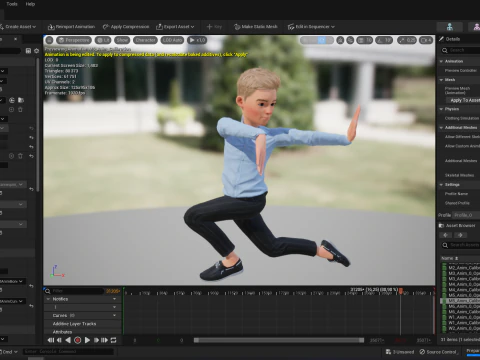Image resolution: width=480 pixels, height=360 pixels.
Task: Toggle rotation snapping angle option
Action: pos(384,40)
